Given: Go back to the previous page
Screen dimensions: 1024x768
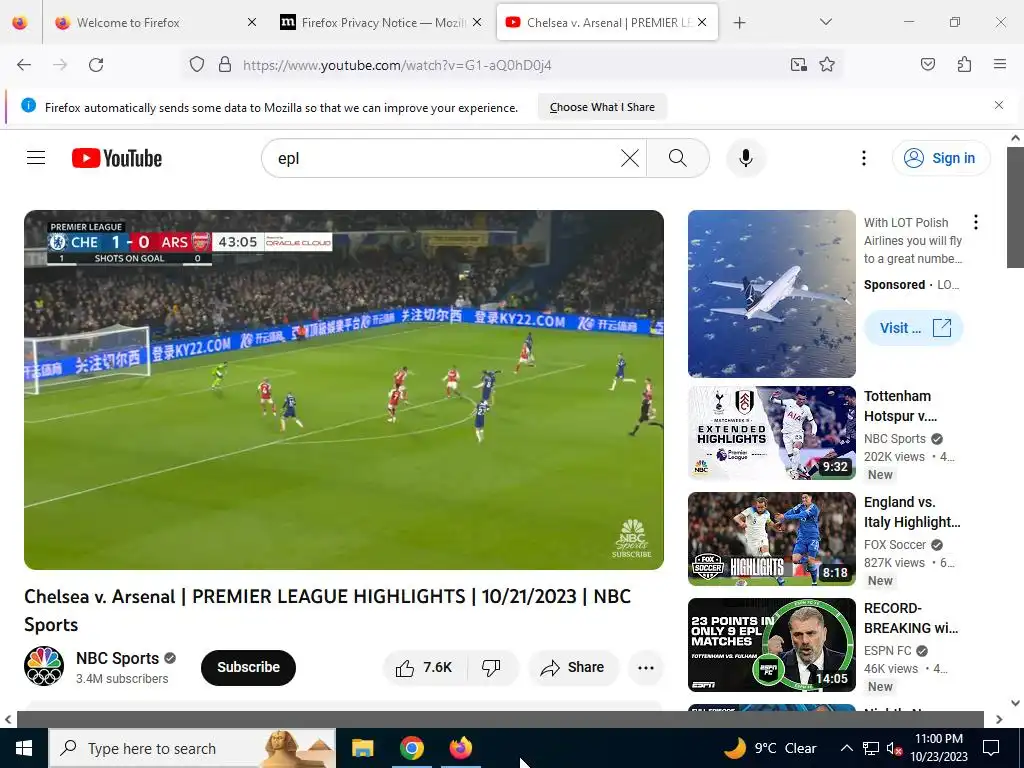Looking at the screenshot, I should [x=24, y=65].
